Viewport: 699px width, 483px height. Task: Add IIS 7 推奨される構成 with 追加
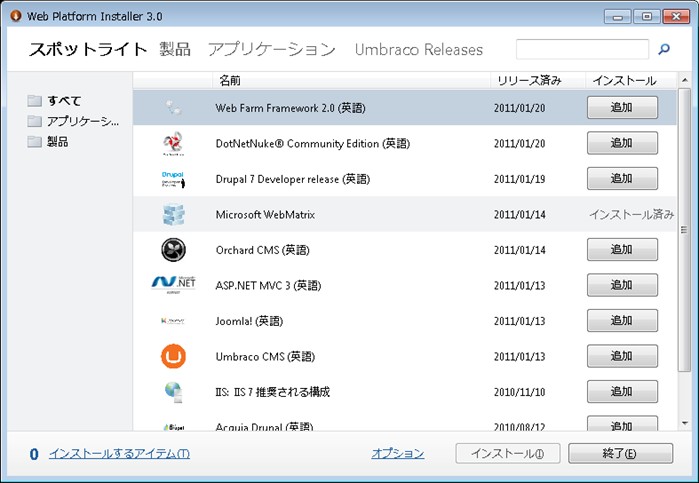coord(622,392)
